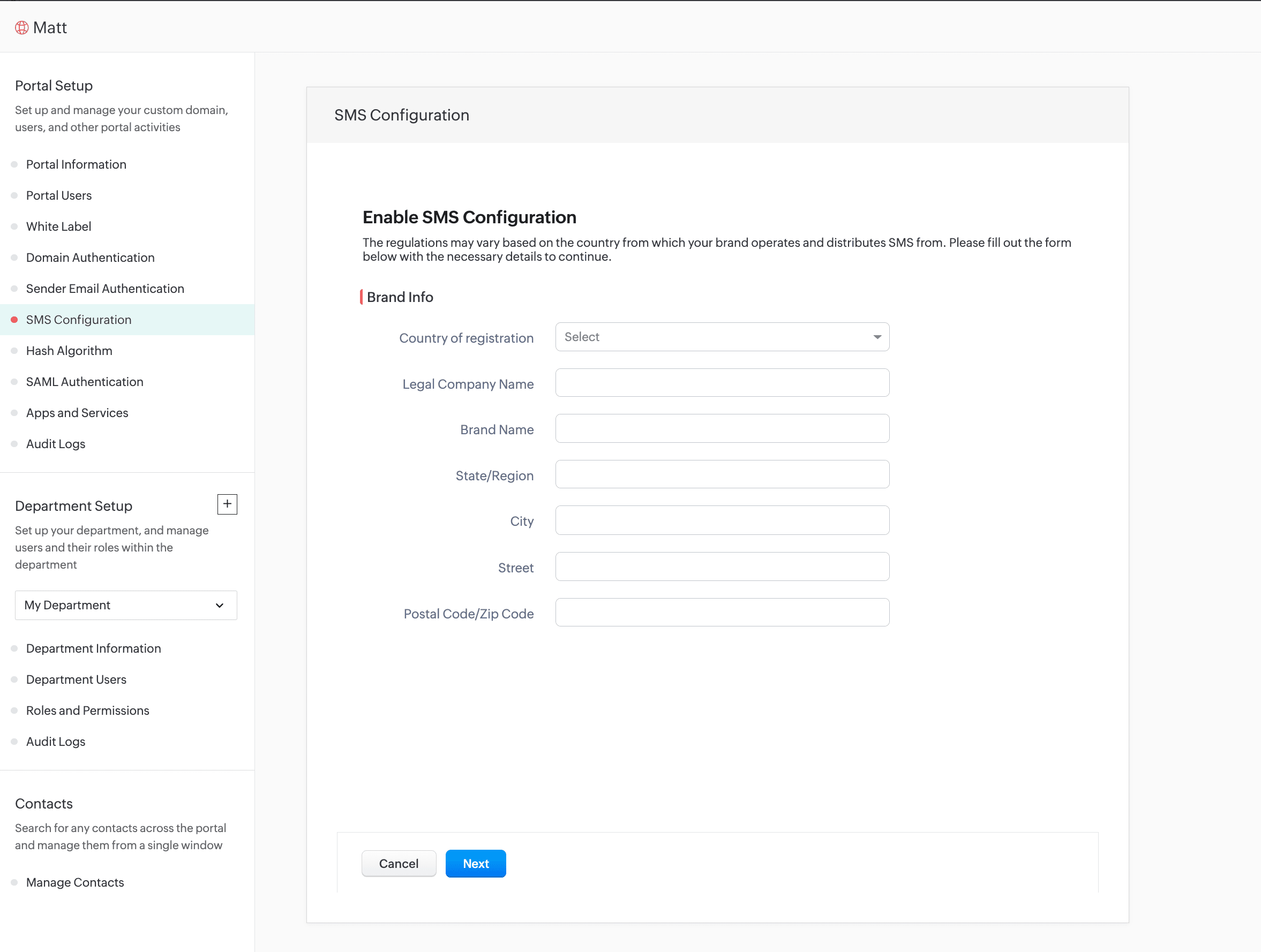The height and width of the screenshot is (952, 1261).
Task: Click the Next button
Action: tap(476, 864)
